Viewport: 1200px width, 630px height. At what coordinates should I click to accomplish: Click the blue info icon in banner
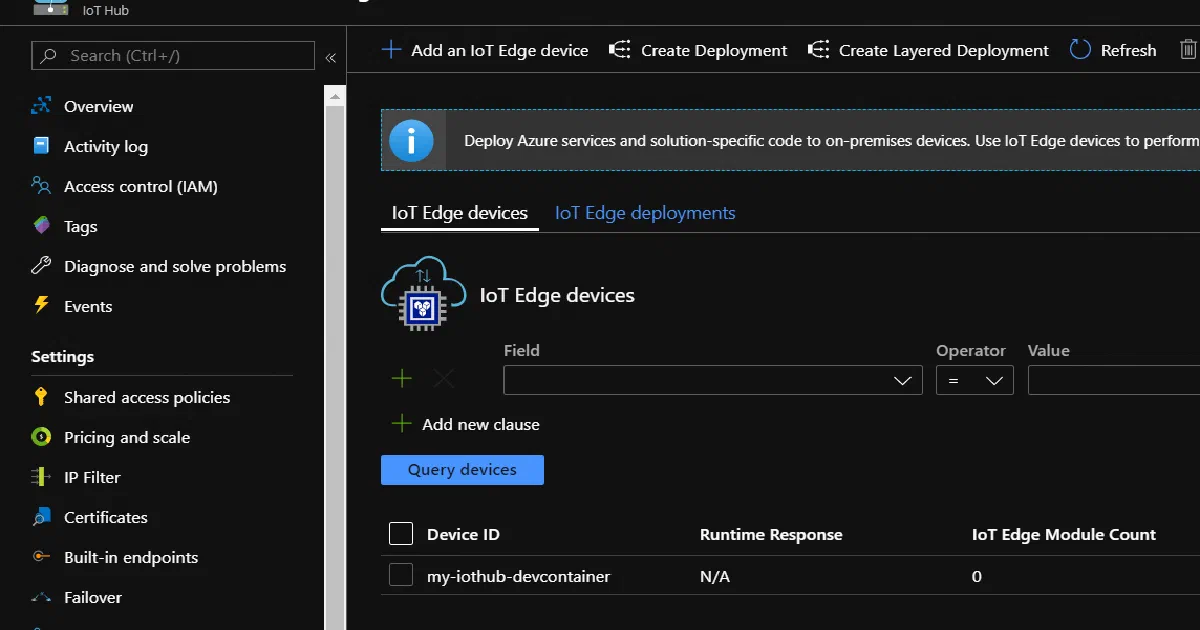tap(411, 141)
